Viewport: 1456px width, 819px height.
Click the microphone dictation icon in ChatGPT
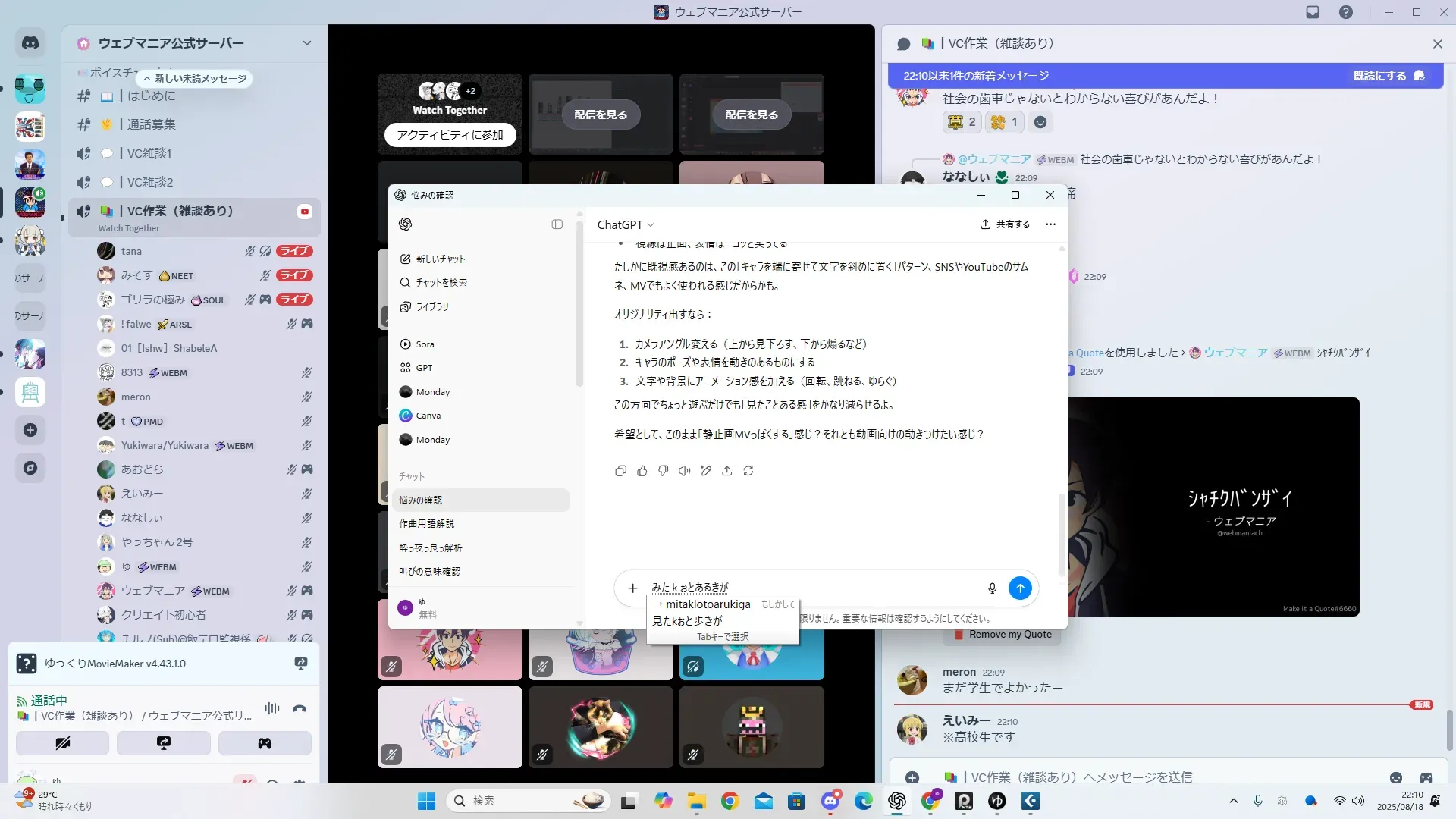click(992, 588)
